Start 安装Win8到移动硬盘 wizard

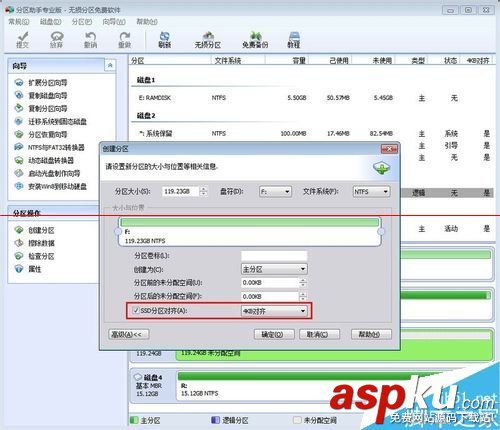50,186
